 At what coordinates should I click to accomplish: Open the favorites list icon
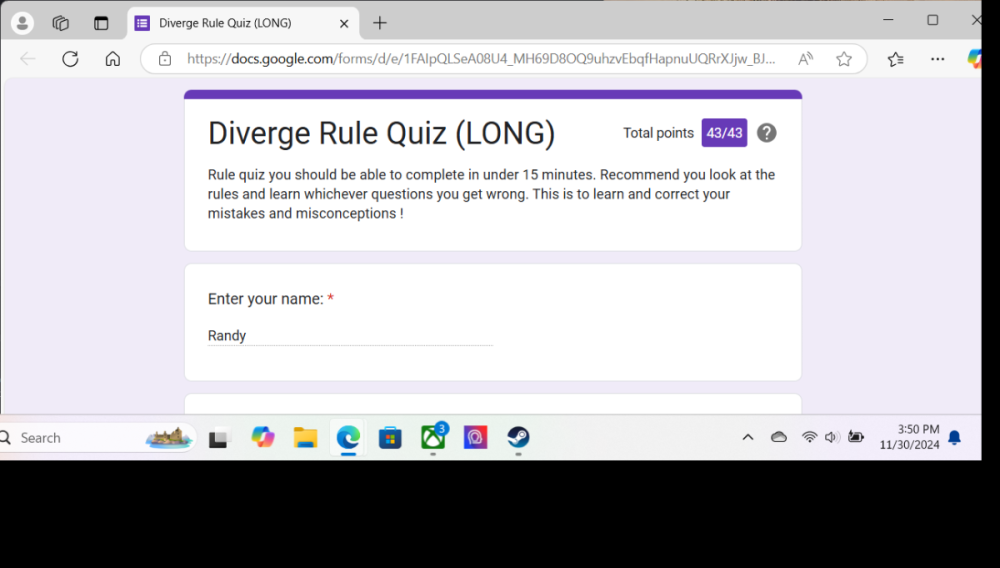pyautogui.click(x=896, y=59)
